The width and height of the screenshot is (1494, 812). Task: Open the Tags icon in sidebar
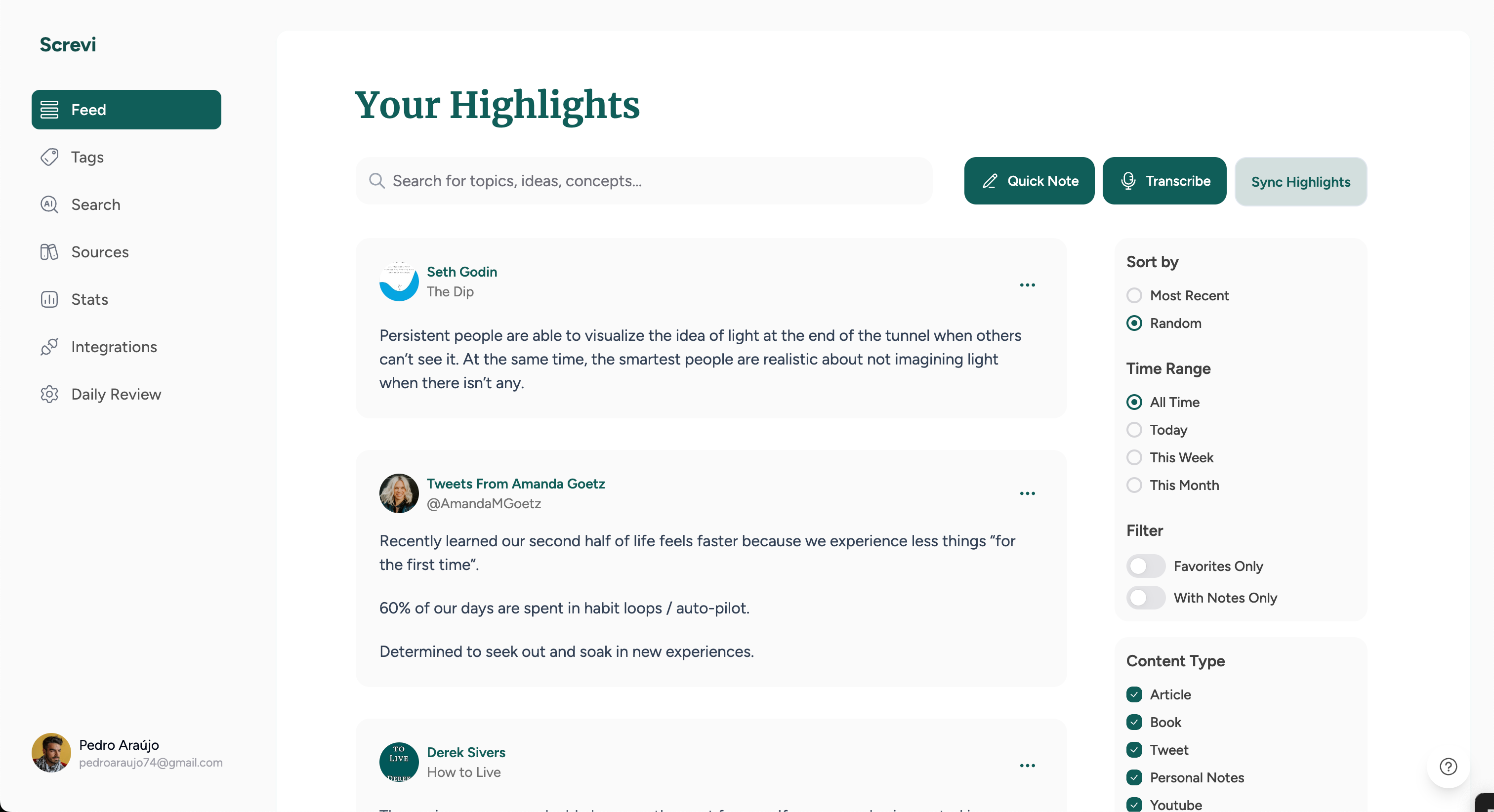[x=49, y=157]
